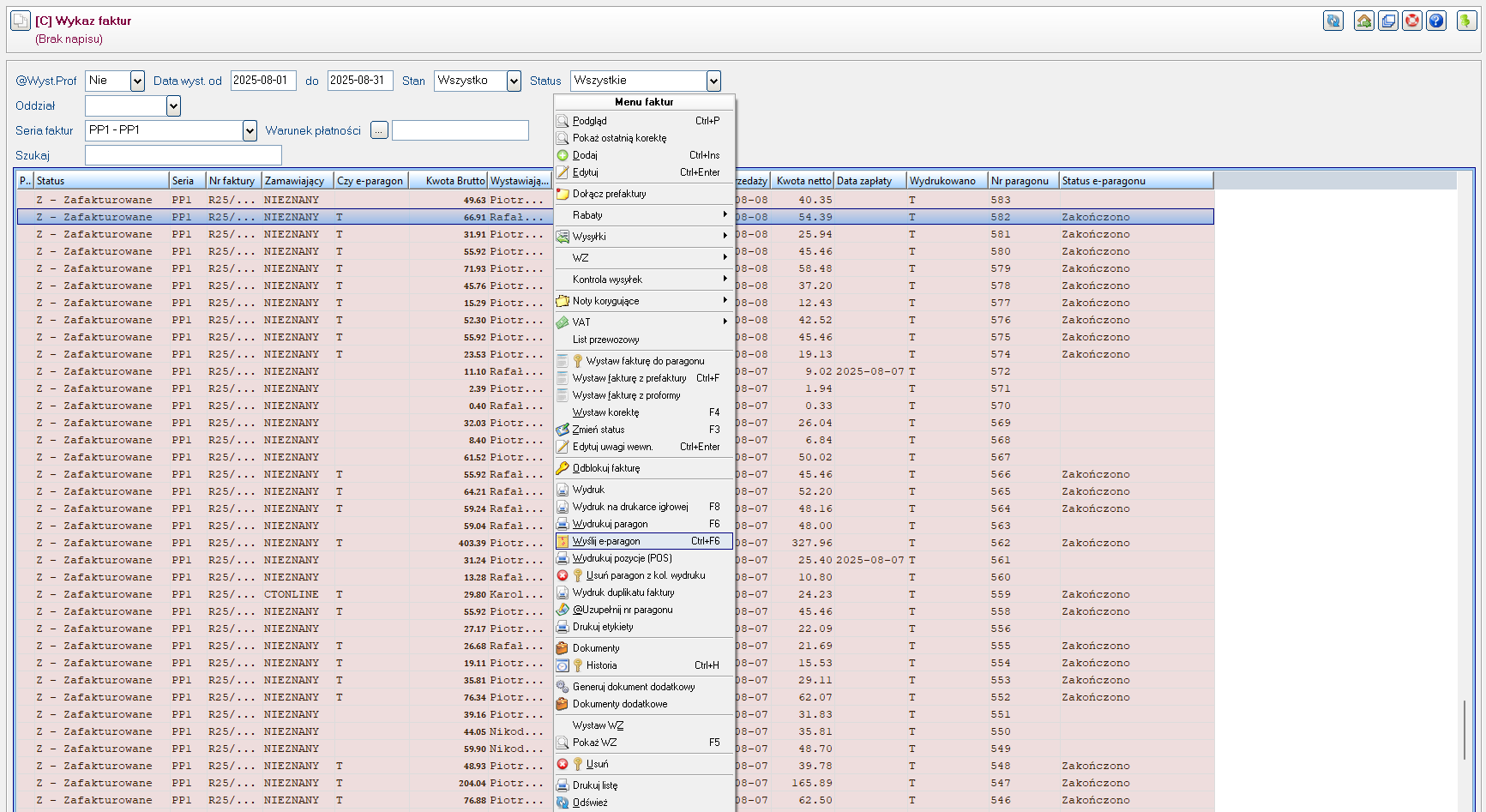Open the Oddział dropdown

pos(173,105)
